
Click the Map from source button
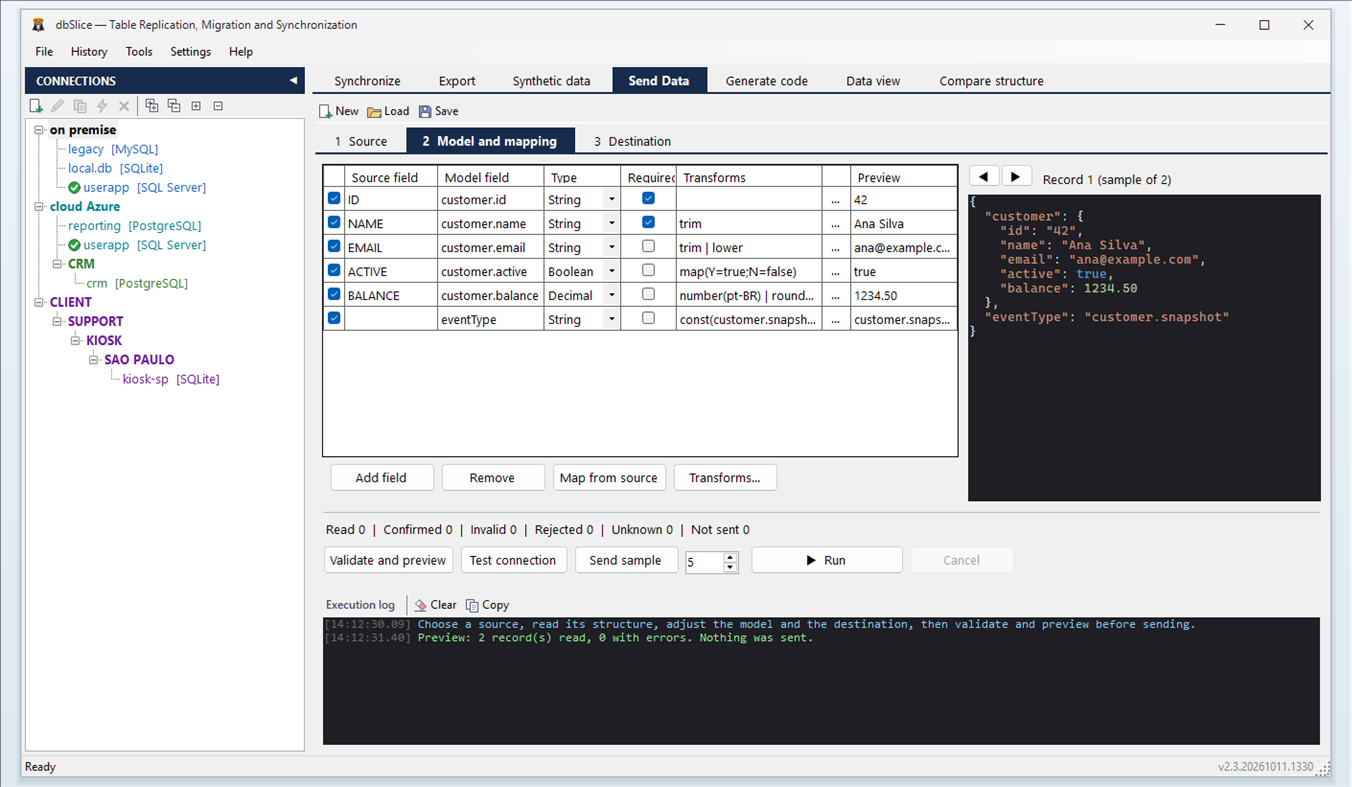pyautogui.click(x=609, y=478)
